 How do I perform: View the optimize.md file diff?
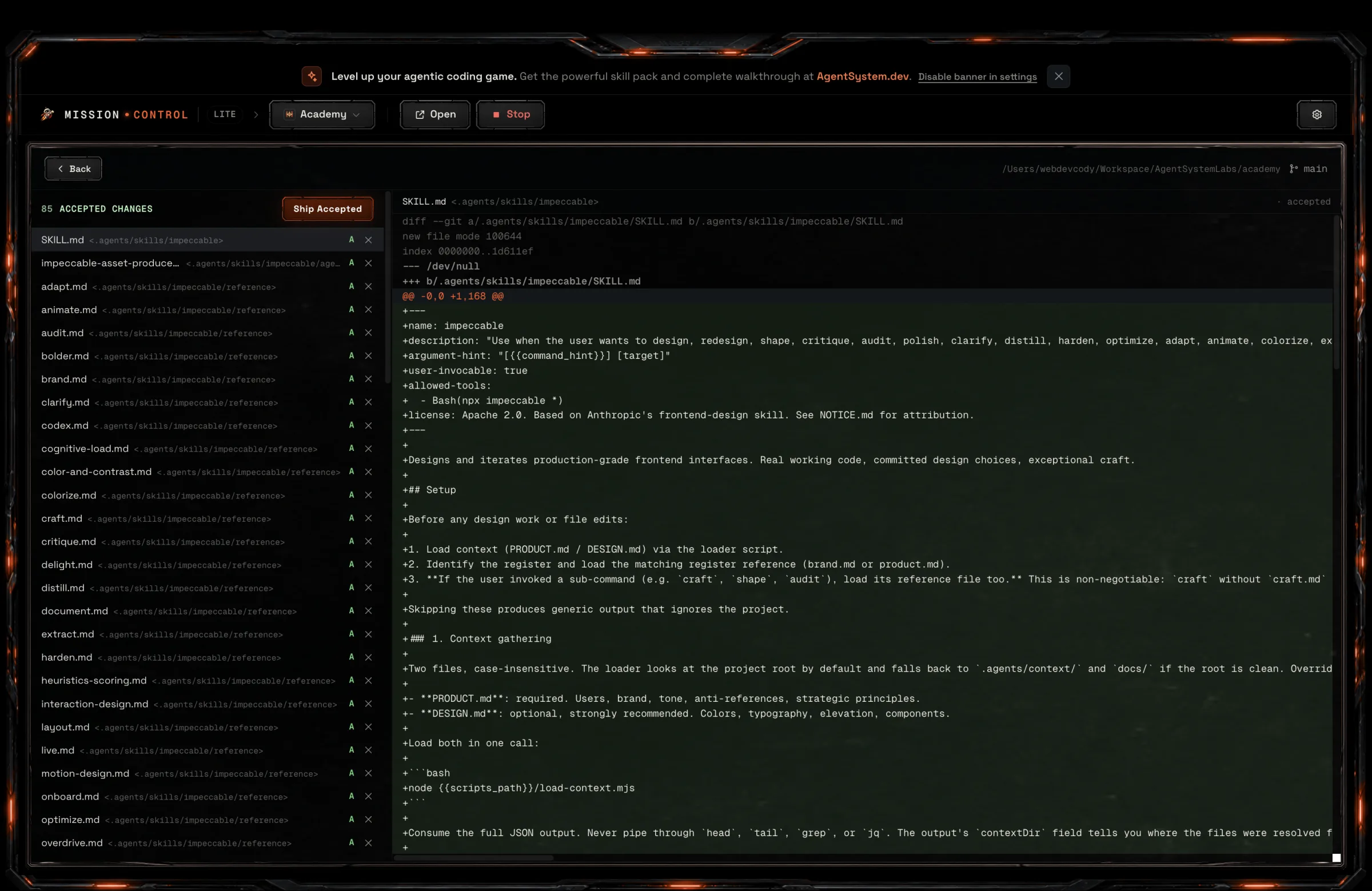click(208, 819)
